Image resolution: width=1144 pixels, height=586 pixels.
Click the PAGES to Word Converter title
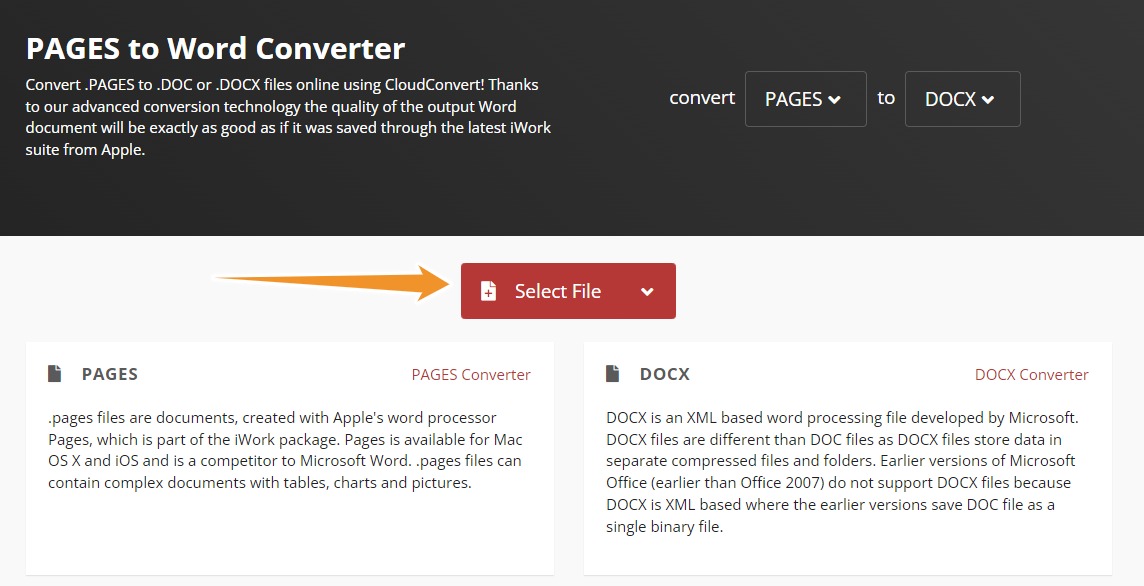pyautogui.click(x=215, y=48)
